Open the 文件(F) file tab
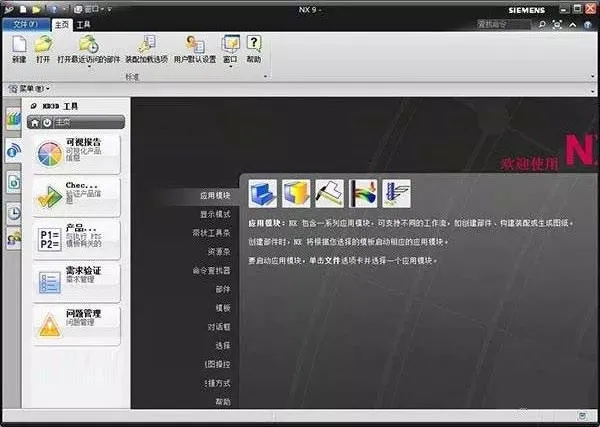600x427 pixels. tap(26, 24)
